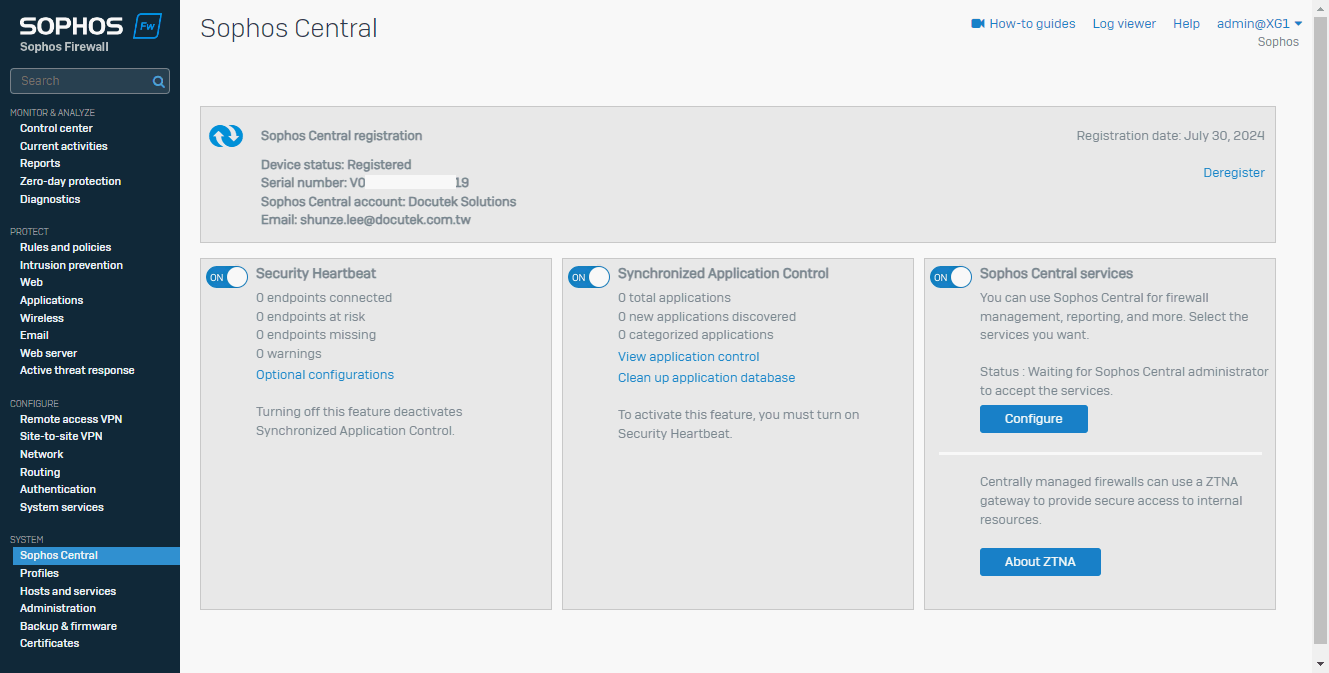Open Zero-day protection page
Viewport: 1329px width, 673px height.
tap(70, 181)
